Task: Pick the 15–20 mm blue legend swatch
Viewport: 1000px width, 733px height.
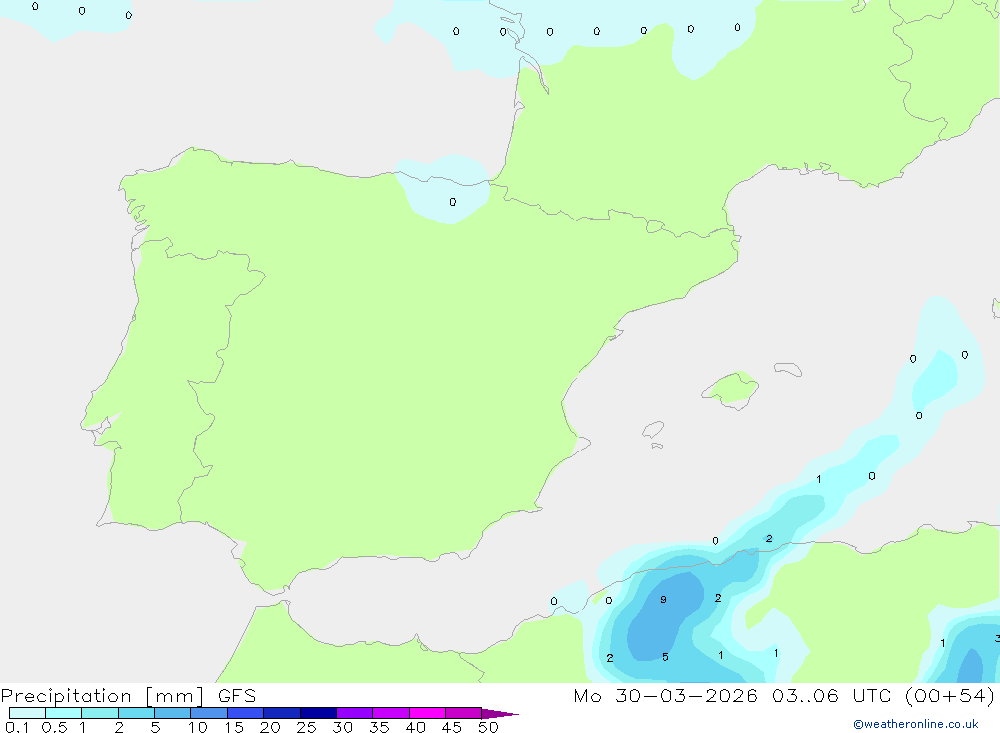Action: point(246,713)
